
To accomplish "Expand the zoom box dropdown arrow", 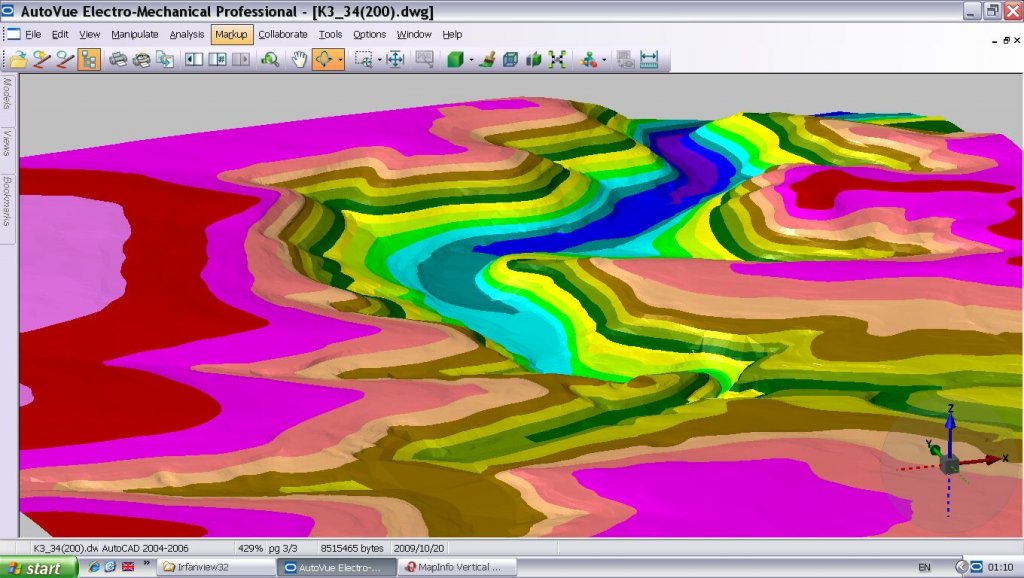I will point(379,60).
